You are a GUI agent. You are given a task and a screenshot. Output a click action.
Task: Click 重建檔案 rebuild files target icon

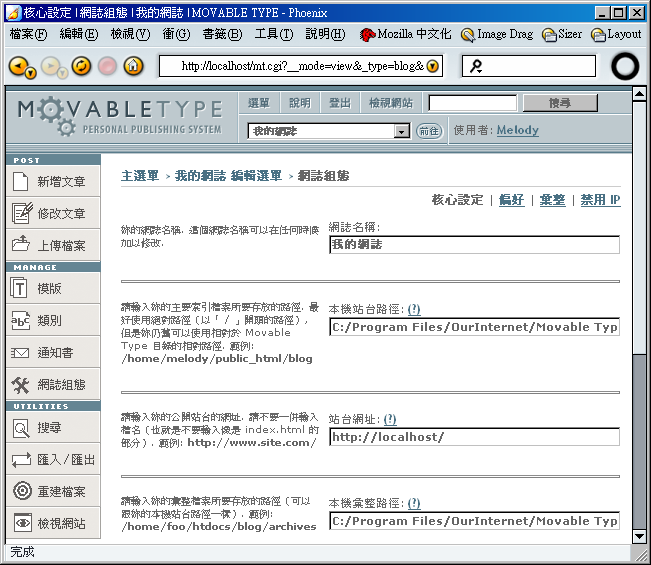pyautogui.click(x=22, y=491)
